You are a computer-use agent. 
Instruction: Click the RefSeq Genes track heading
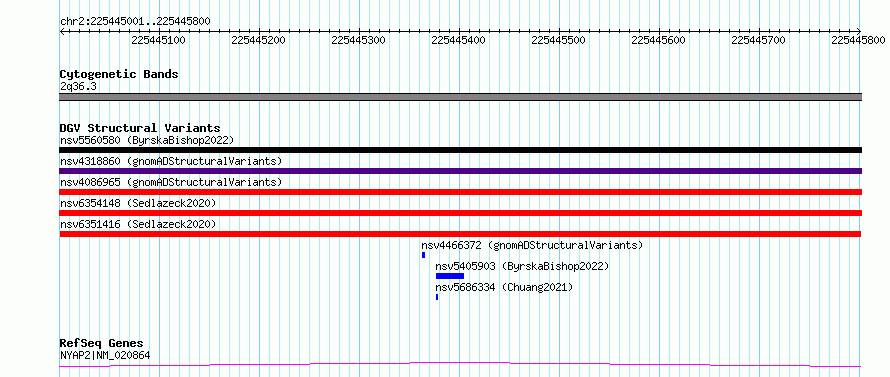pos(102,344)
